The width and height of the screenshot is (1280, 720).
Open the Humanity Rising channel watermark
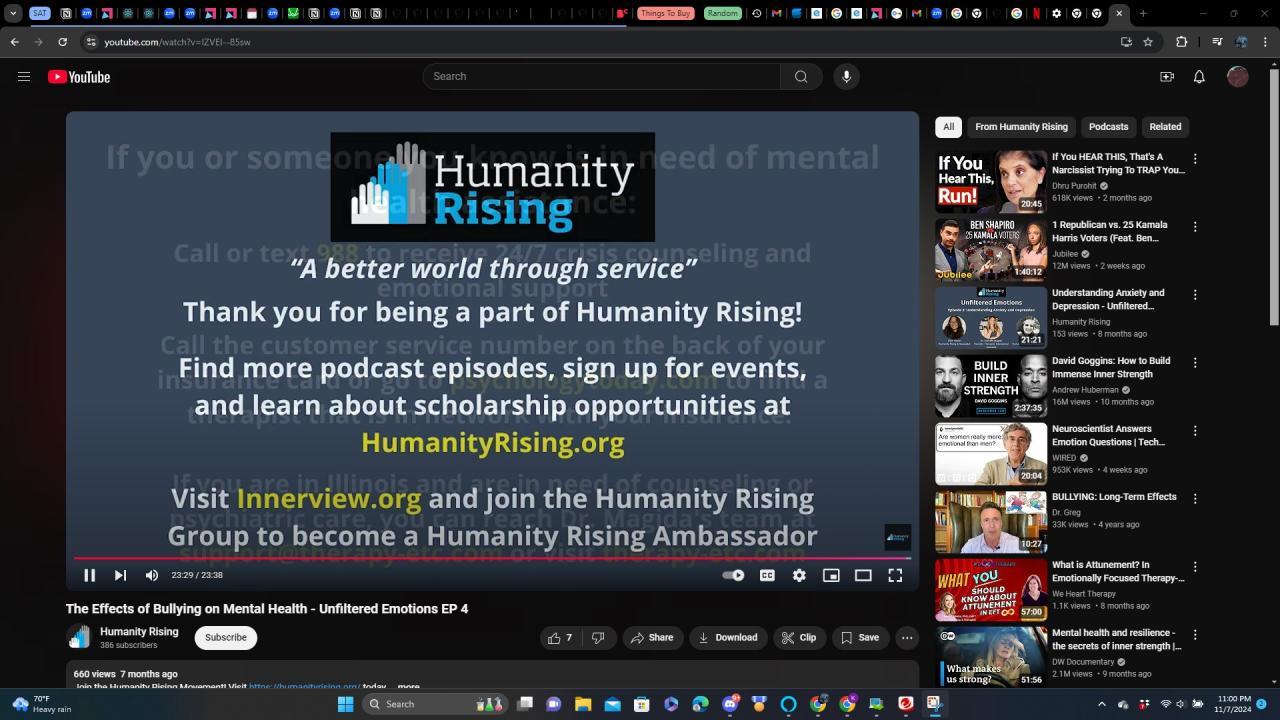pyautogui.click(x=897, y=537)
